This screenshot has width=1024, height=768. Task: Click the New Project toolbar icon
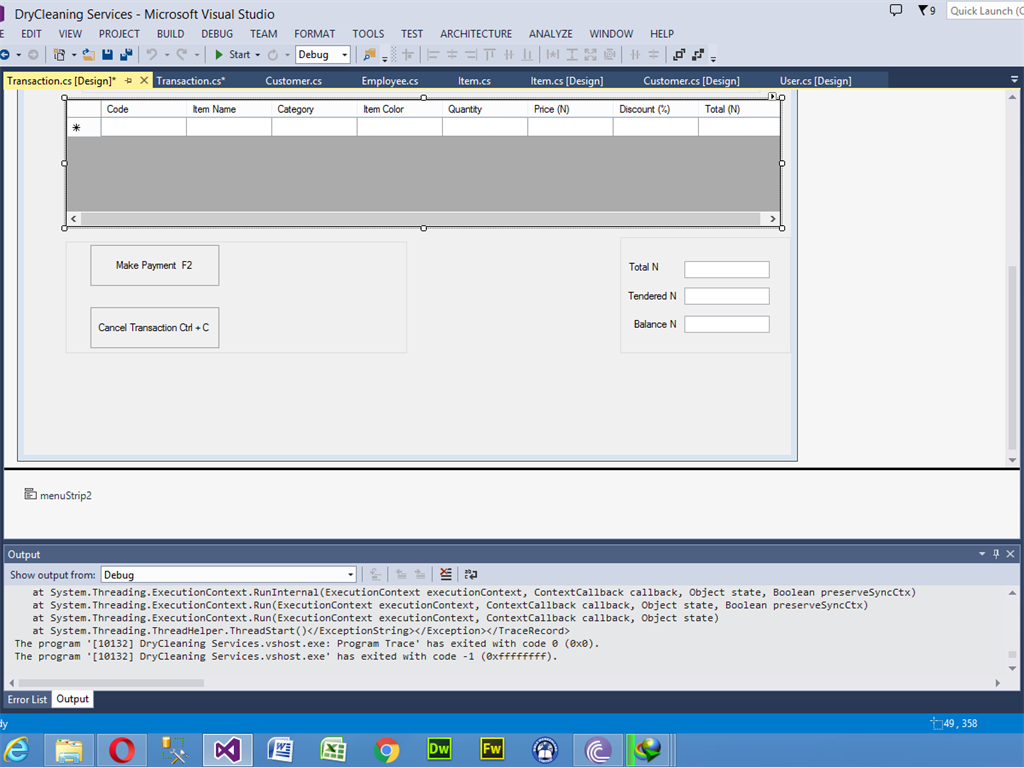(x=59, y=55)
